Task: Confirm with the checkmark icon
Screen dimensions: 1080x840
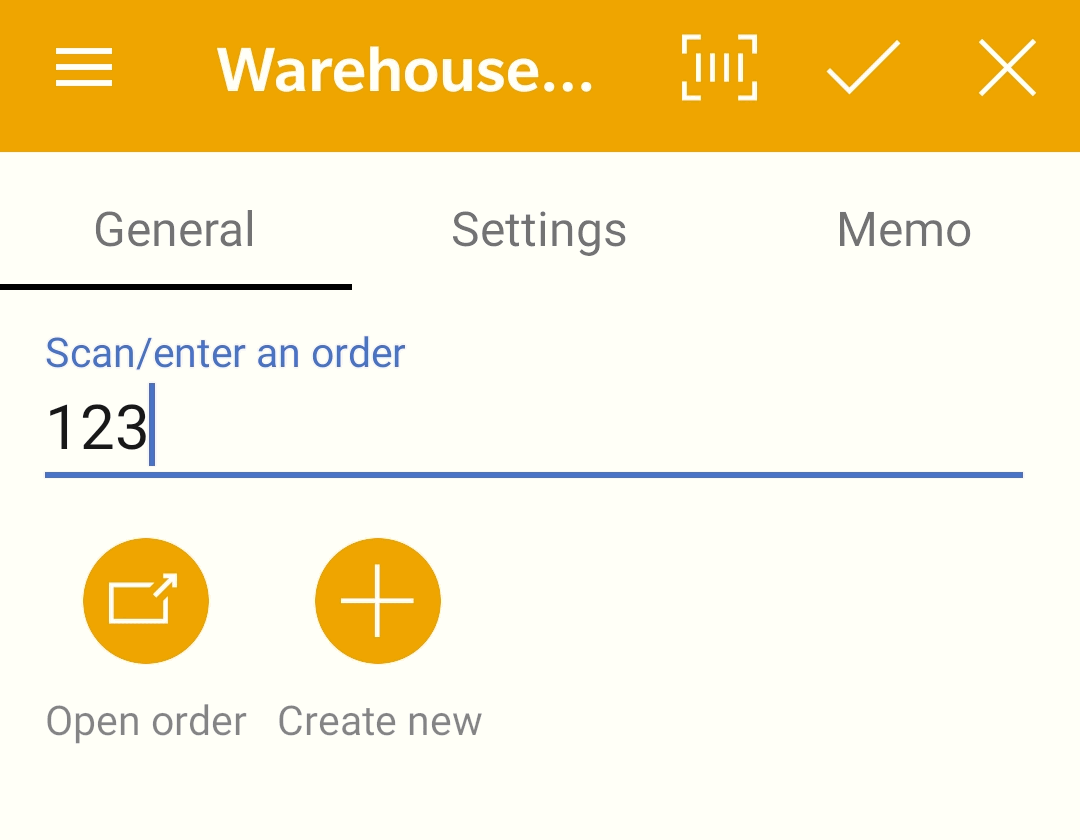Action: (x=863, y=67)
